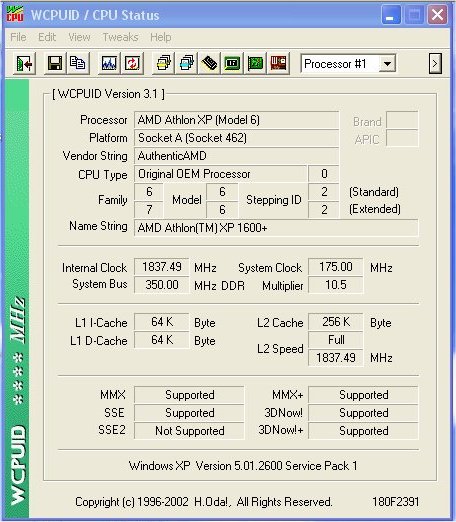The width and height of the screenshot is (456, 522).
Task: Click the MMX Supported field
Action: pos(189,395)
